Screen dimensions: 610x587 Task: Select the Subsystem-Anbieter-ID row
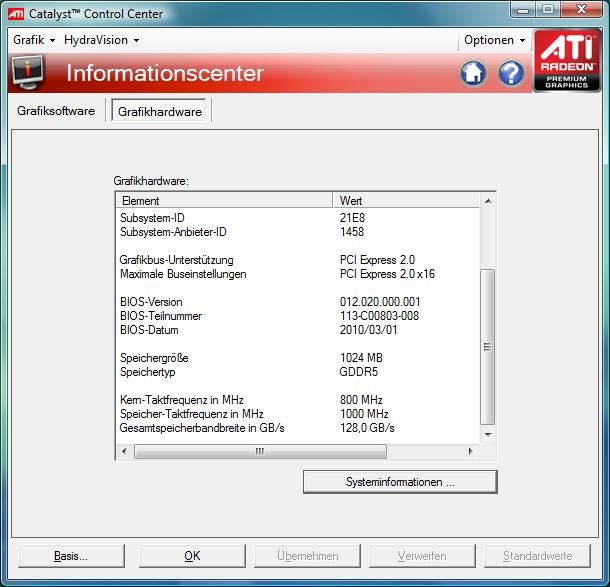click(298, 232)
